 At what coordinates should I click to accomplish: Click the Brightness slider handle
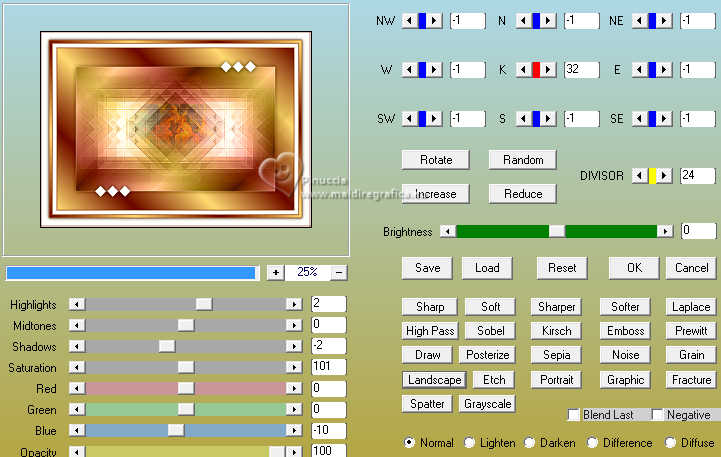pos(557,231)
